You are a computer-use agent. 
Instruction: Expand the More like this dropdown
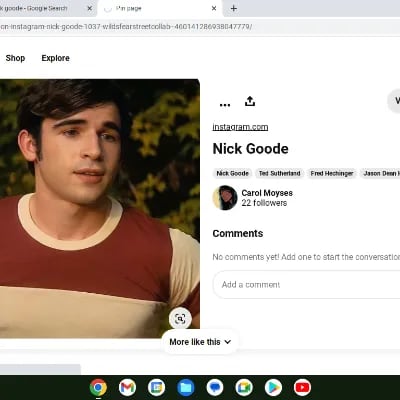pos(200,342)
